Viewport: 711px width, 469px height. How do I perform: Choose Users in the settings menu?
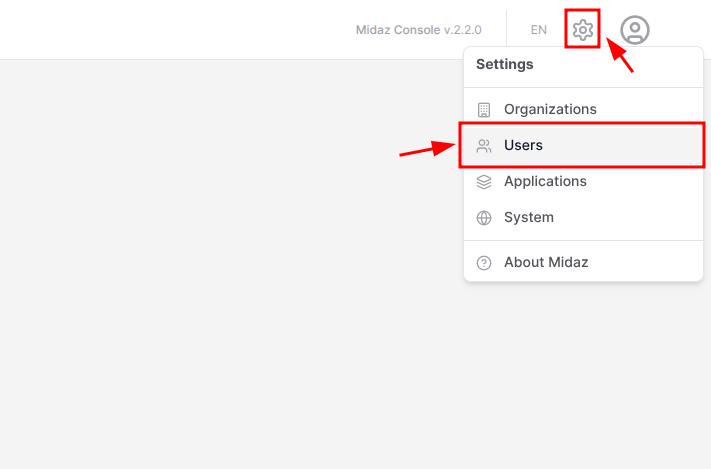tap(583, 145)
